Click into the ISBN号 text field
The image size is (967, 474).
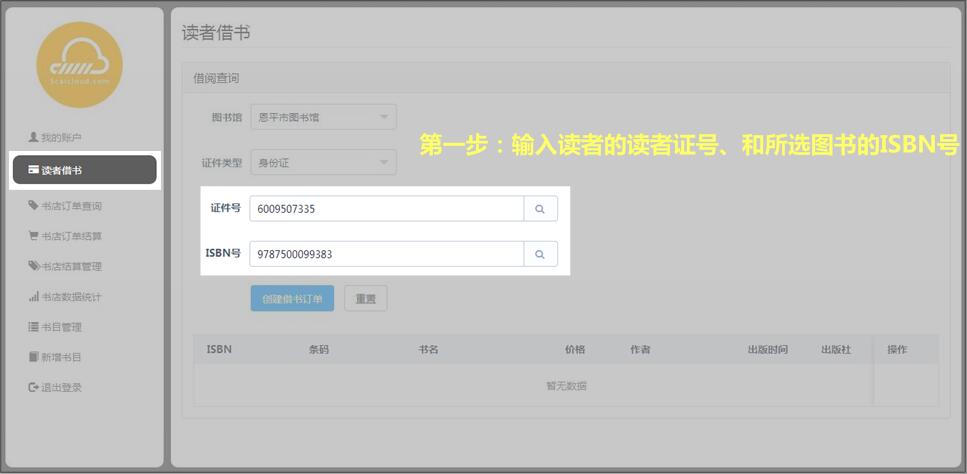pyautogui.click(x=386, y=255)
